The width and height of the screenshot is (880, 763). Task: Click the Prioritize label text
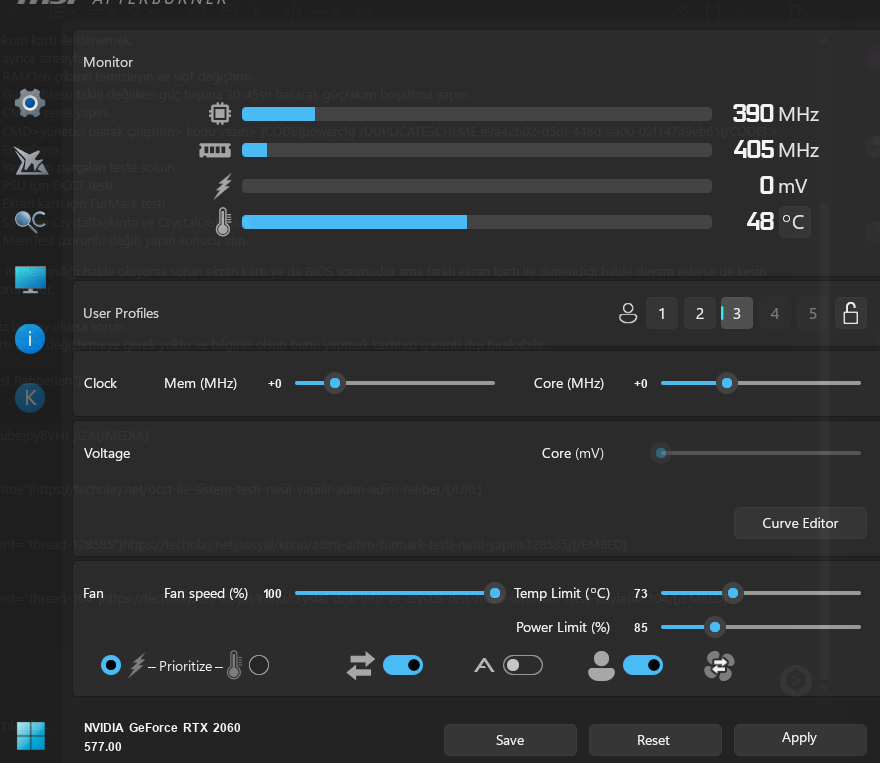pos(185,667)
